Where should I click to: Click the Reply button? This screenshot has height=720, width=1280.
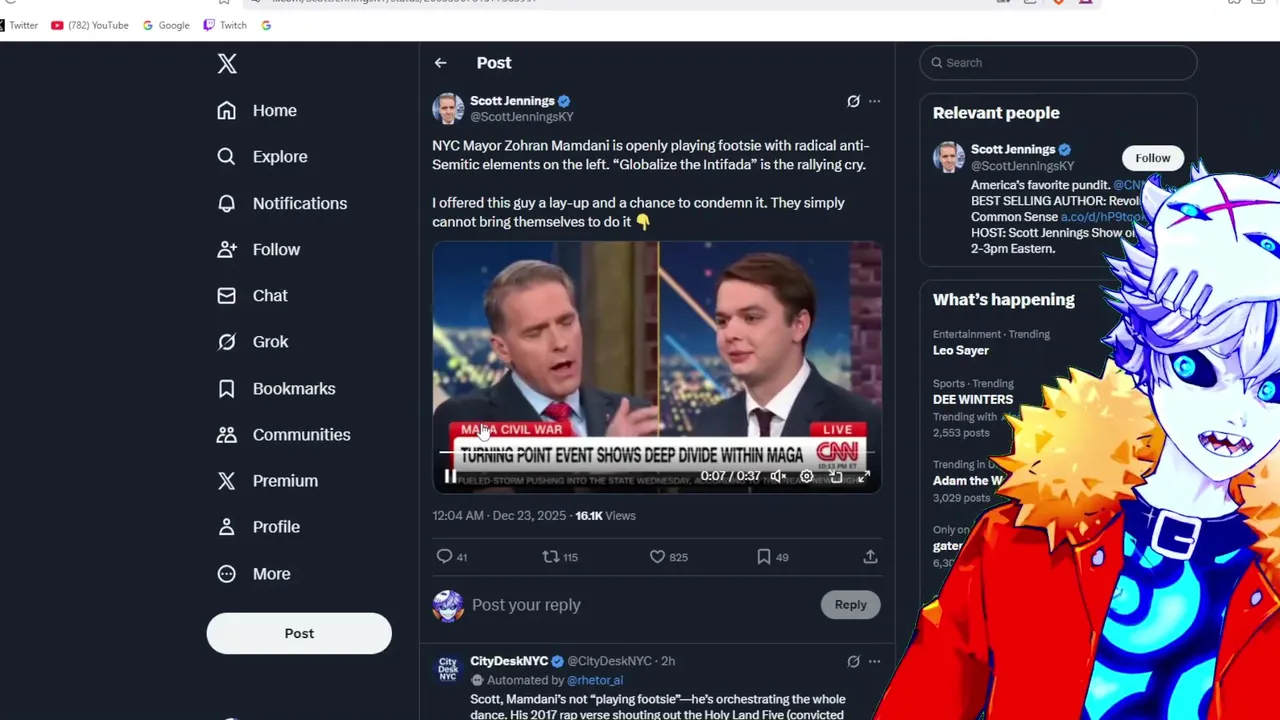[850, 605]
